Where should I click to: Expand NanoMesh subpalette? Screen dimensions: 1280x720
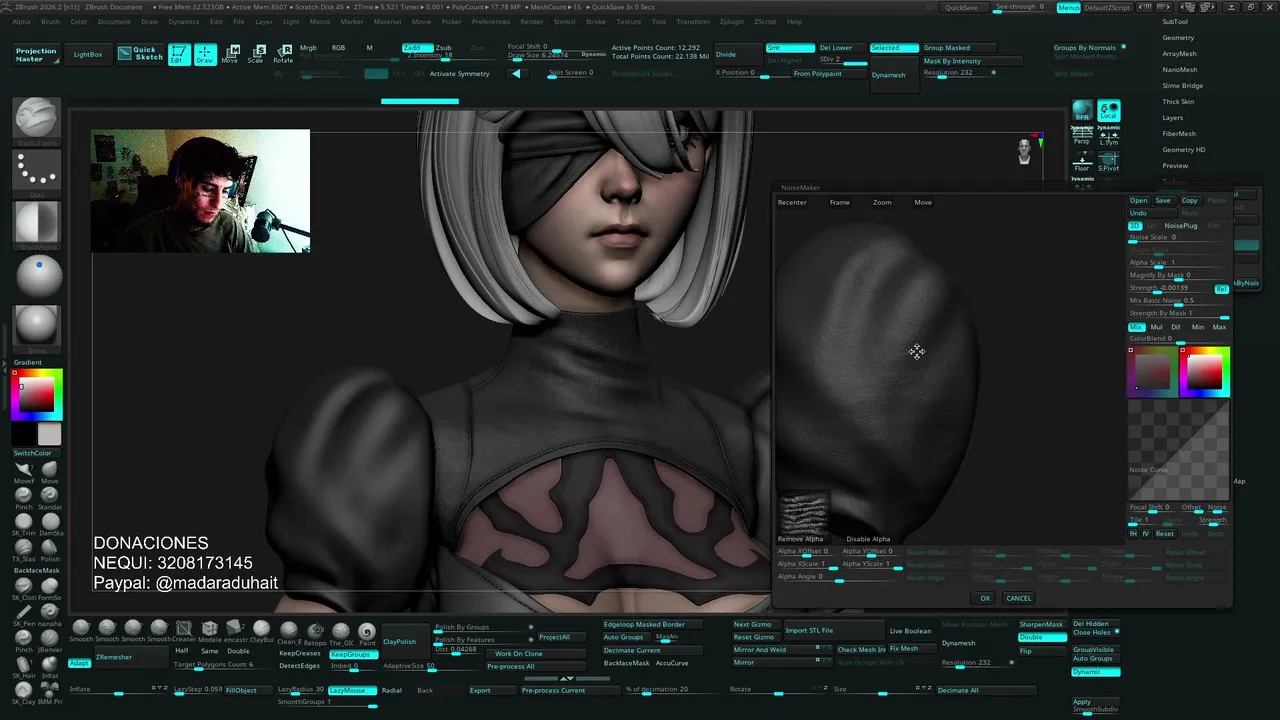[x=1180, y=70]
